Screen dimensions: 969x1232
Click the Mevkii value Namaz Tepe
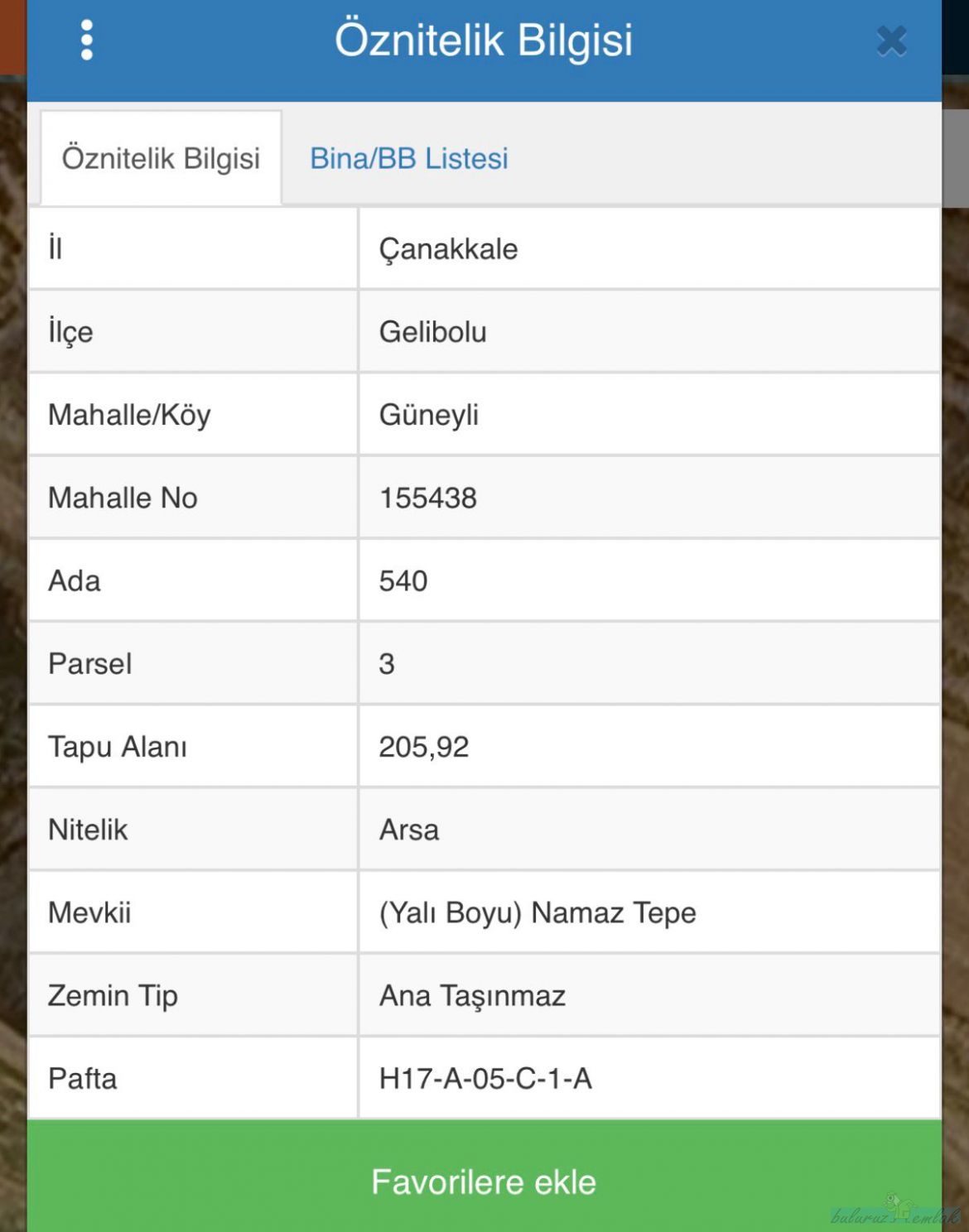pos(538,912)
